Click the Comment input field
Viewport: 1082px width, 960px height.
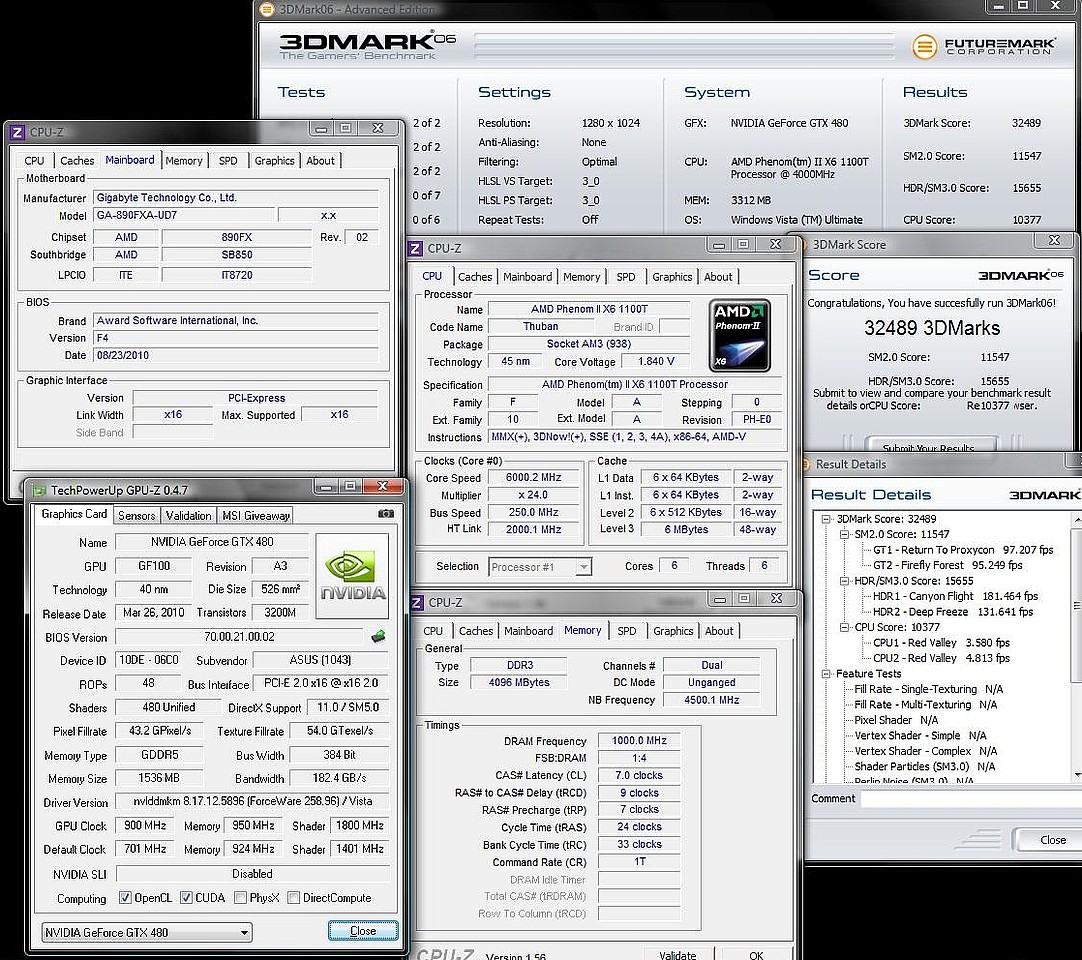[x=971, y=799]
